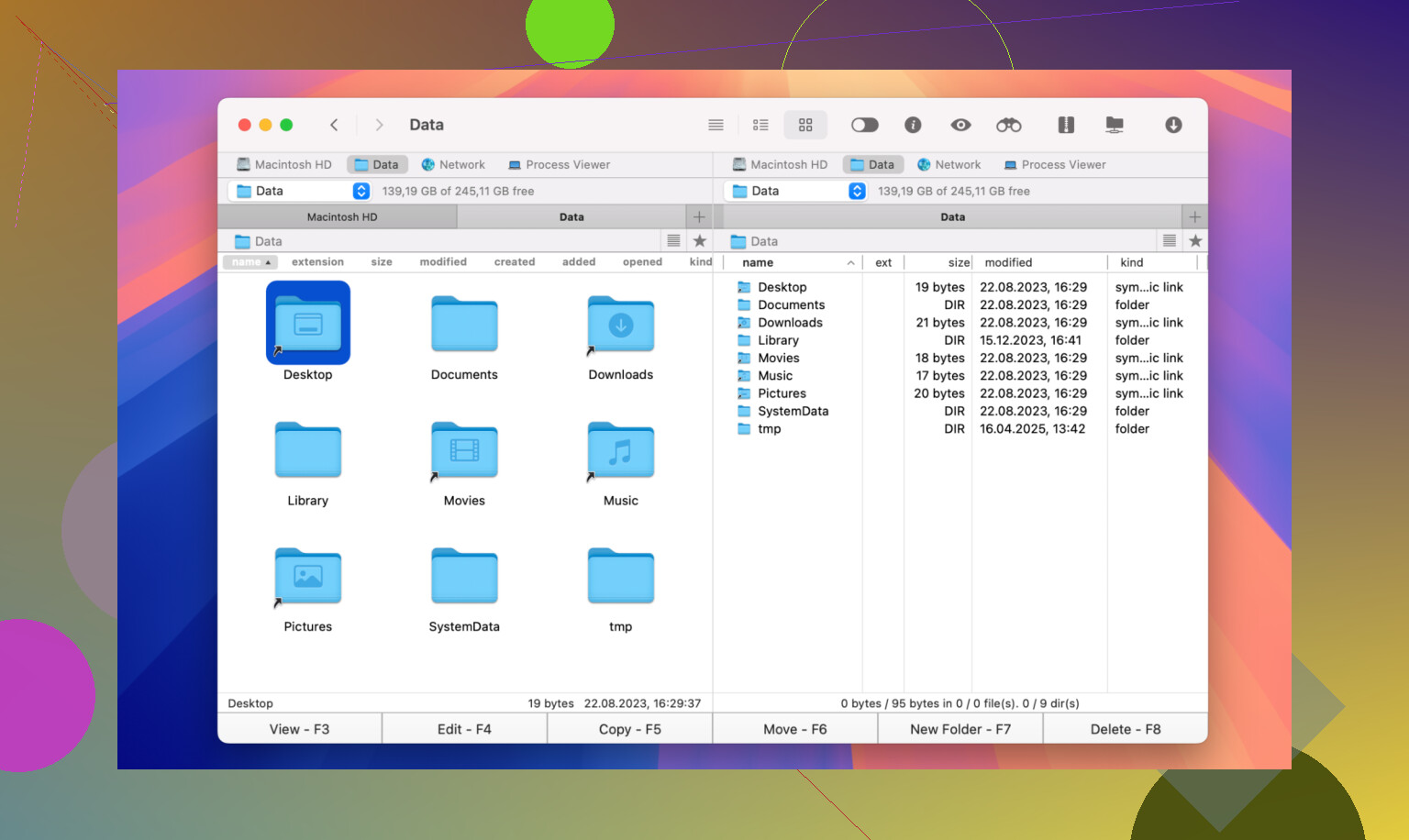Click the info icon in toolbar
Viewport: 1409px width, 840px height.
[913, 125]
